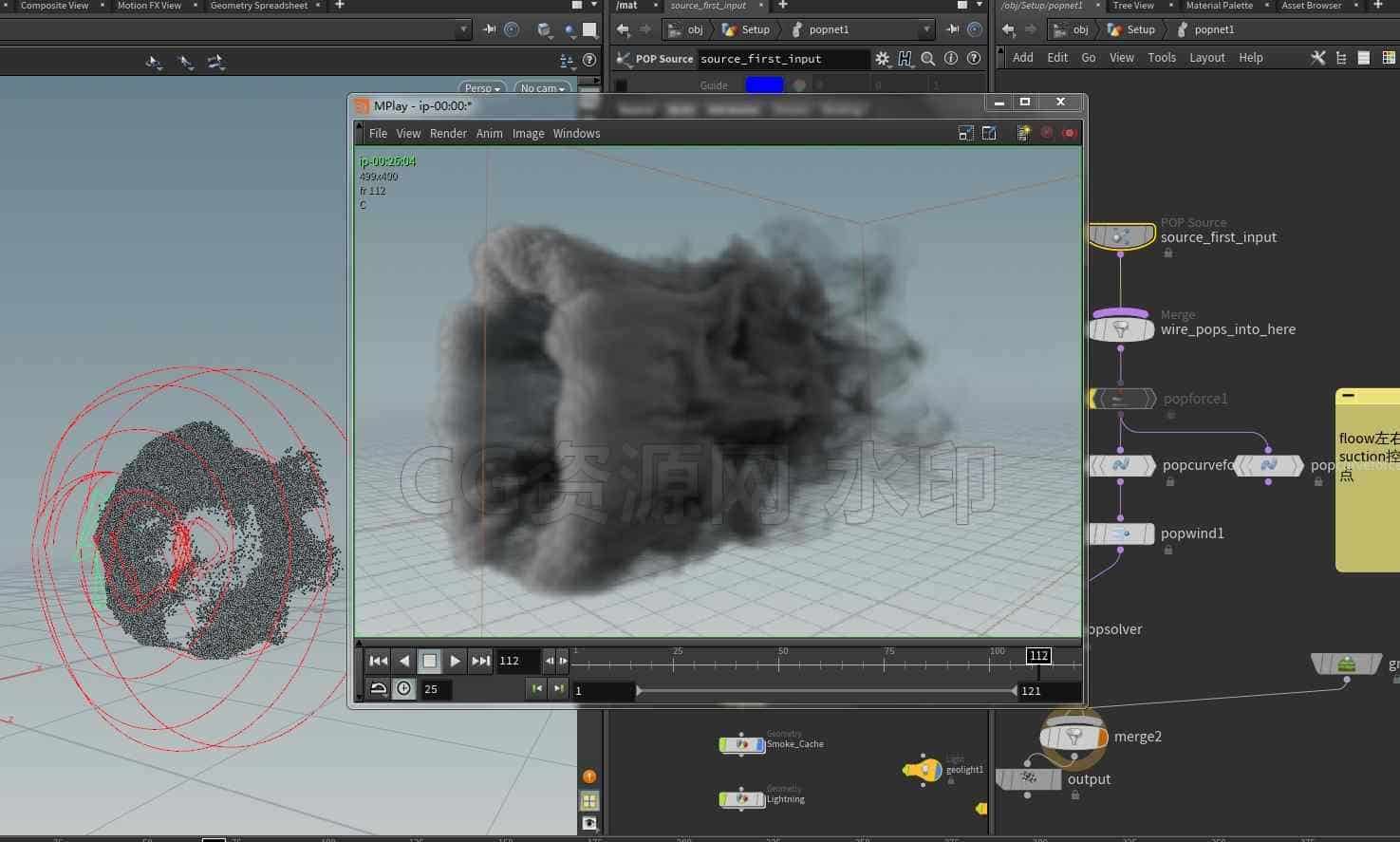
Task: Click the viewport help question icon
Action: (x=589, y=60)
